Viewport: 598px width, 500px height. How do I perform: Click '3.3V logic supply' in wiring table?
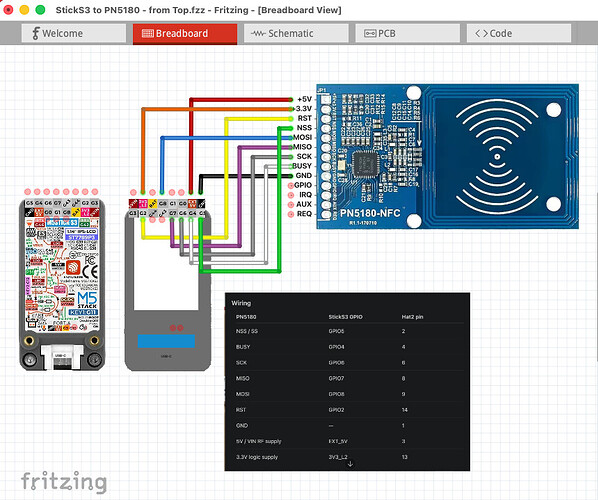[x=257, y=457]
